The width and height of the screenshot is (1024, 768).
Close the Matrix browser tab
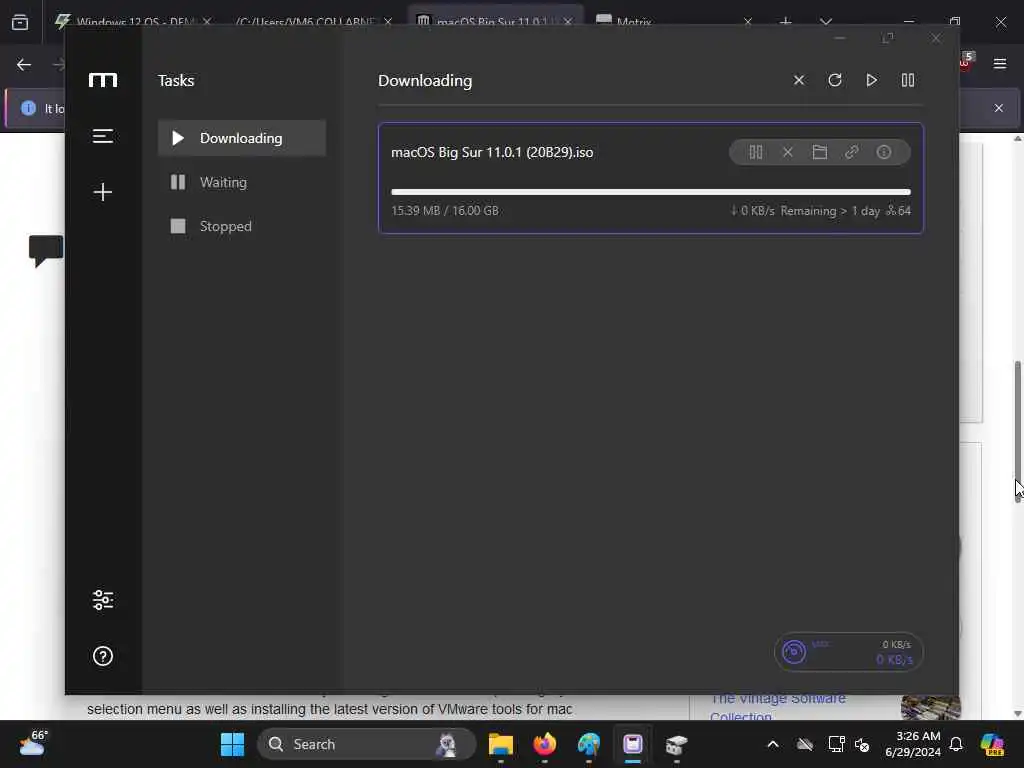[748, 22]
